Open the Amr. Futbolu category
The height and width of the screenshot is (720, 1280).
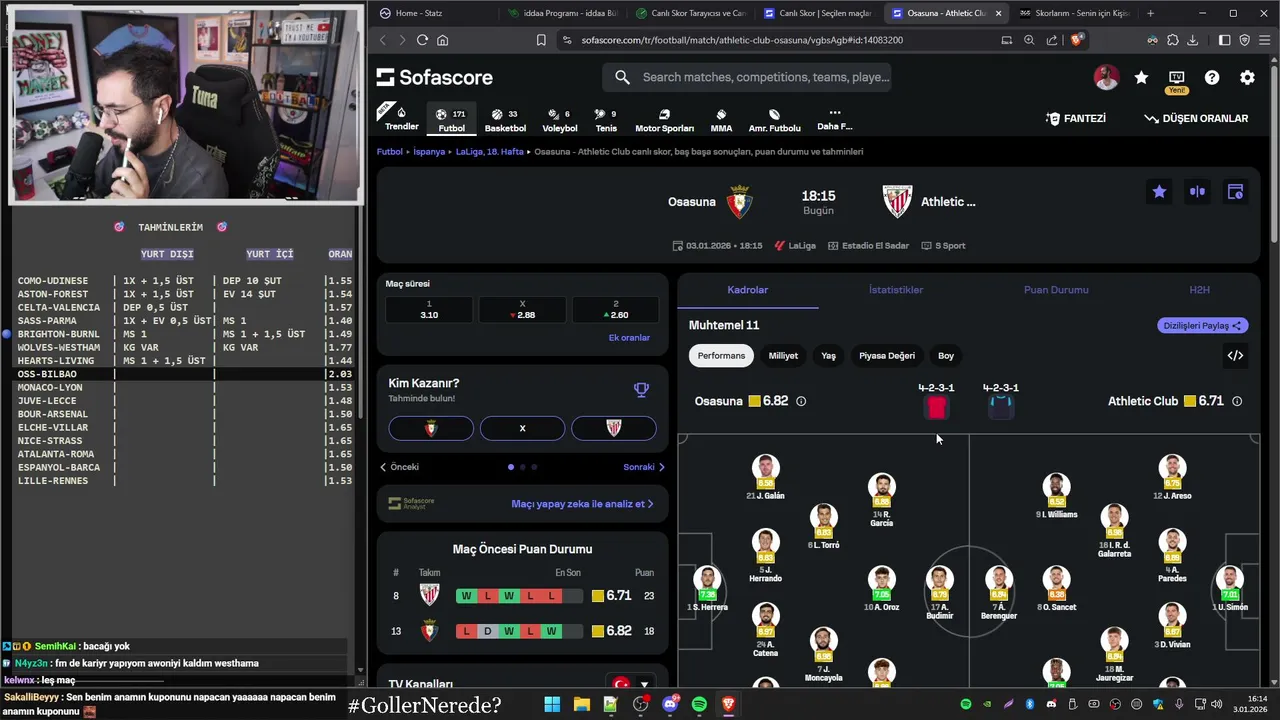[774, 120]
